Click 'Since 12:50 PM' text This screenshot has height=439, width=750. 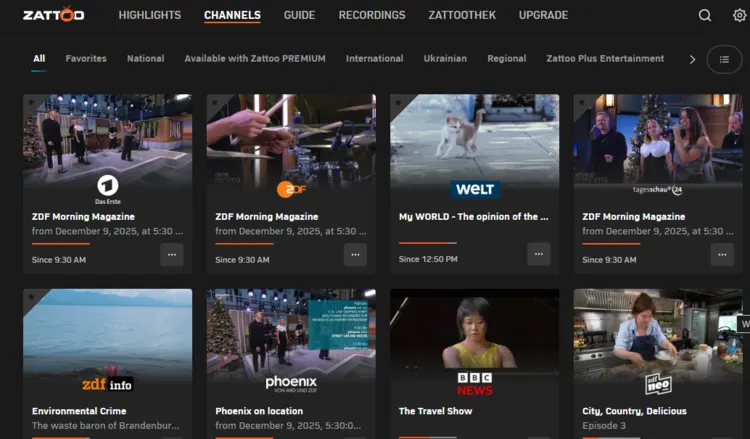tap(428, 259)
